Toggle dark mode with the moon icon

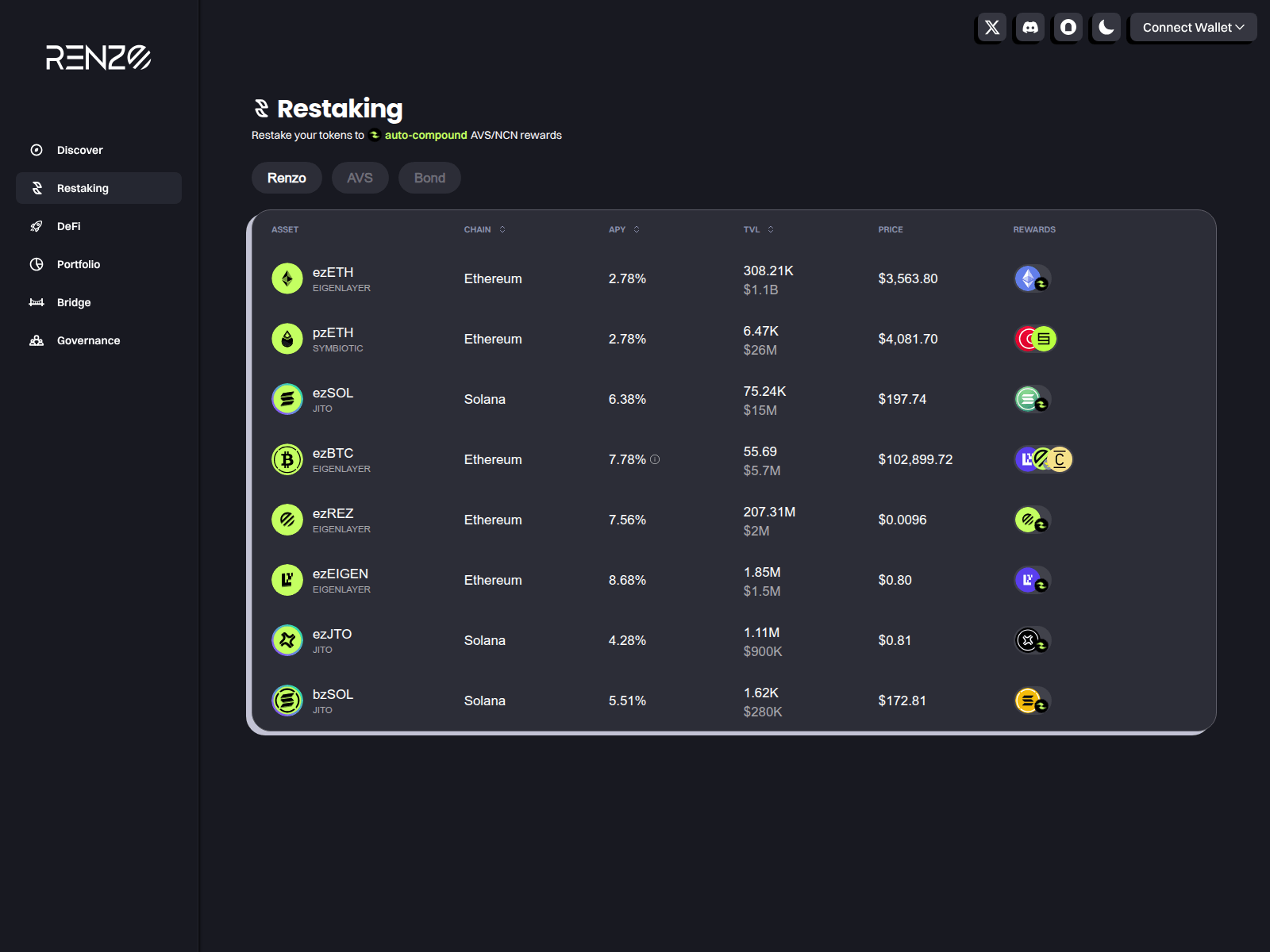1106,28
